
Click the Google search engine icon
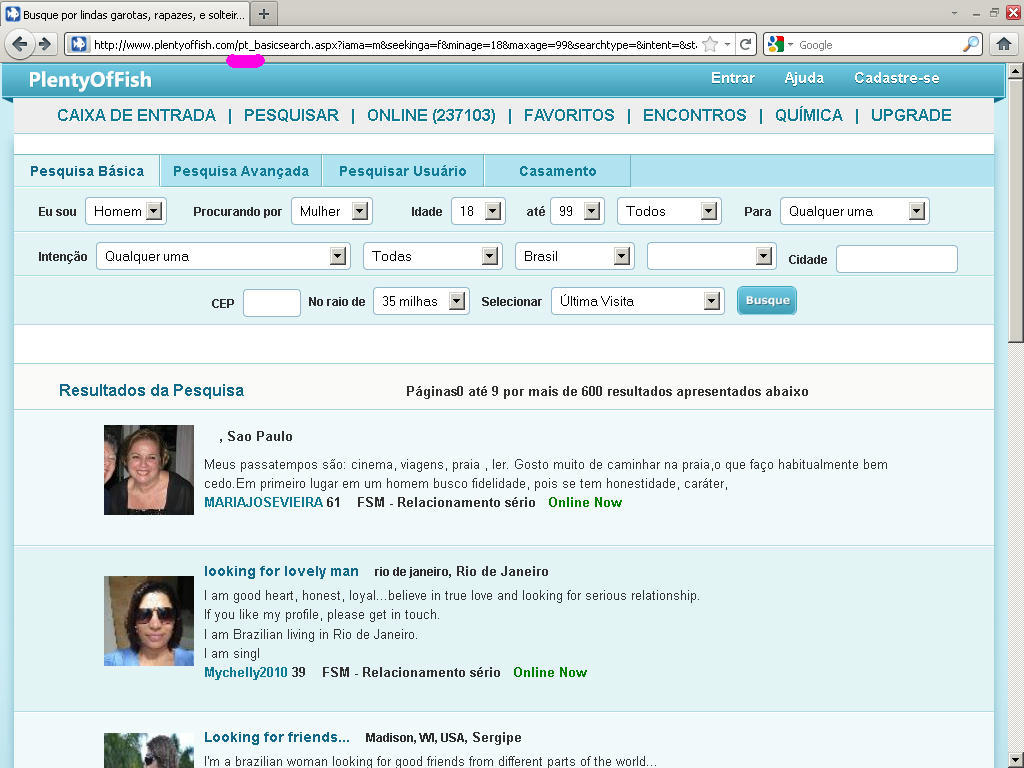pyautogui.click(x=775, y=44)
